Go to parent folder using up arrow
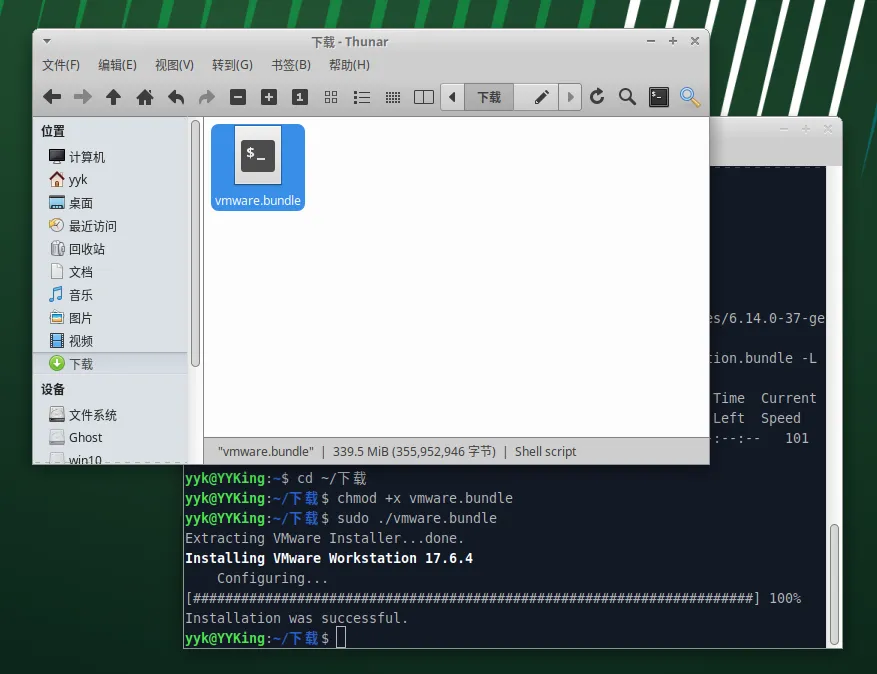This screenshot has height=674, width=877. tap(114, 97)
